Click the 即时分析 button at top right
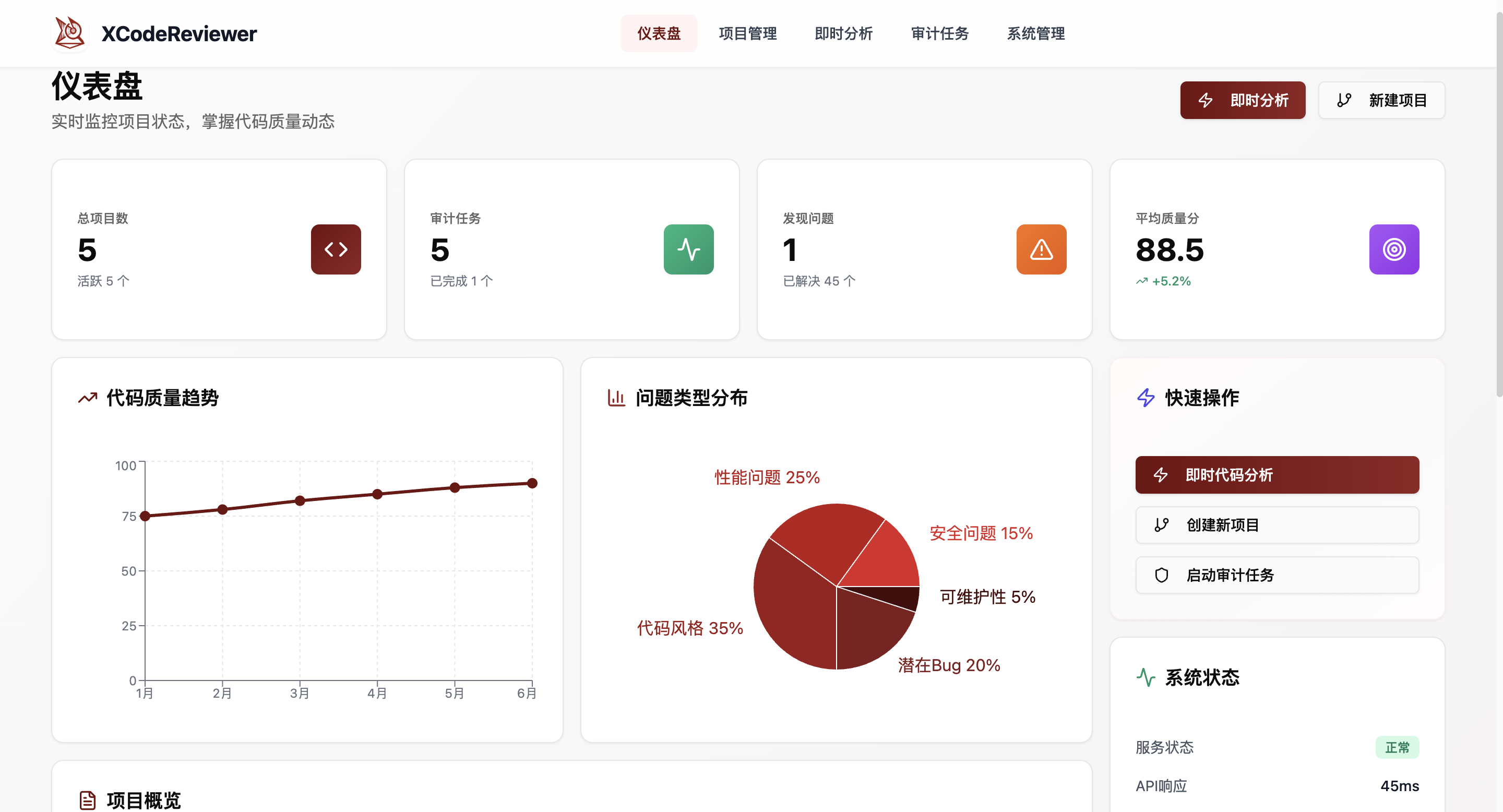This screenshot has height=812, width=1503. (x=1243, y=100)
